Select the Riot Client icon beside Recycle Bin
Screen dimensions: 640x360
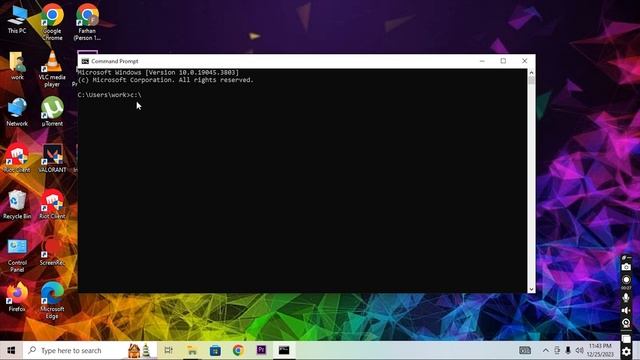[52, 205]
